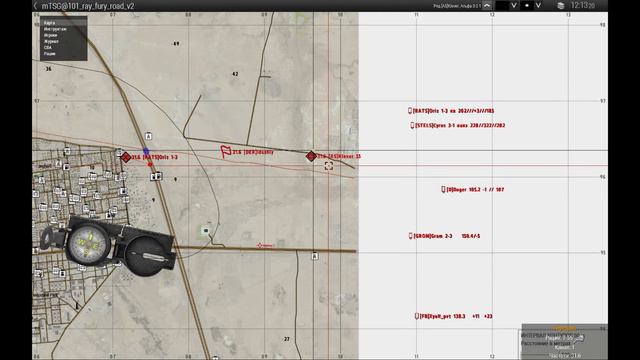The height and width of the screenshot is (360, 640).
Task: Click the building icon south of horizontal road
Action: point(315,256)
